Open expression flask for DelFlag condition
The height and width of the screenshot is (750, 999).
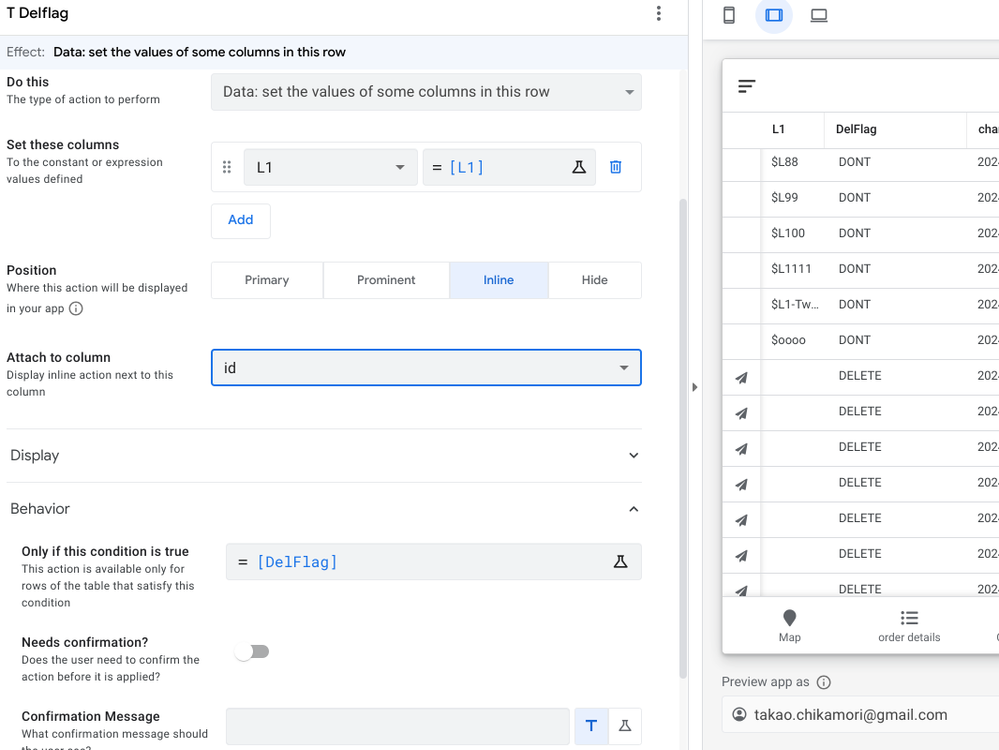(620, 561)
